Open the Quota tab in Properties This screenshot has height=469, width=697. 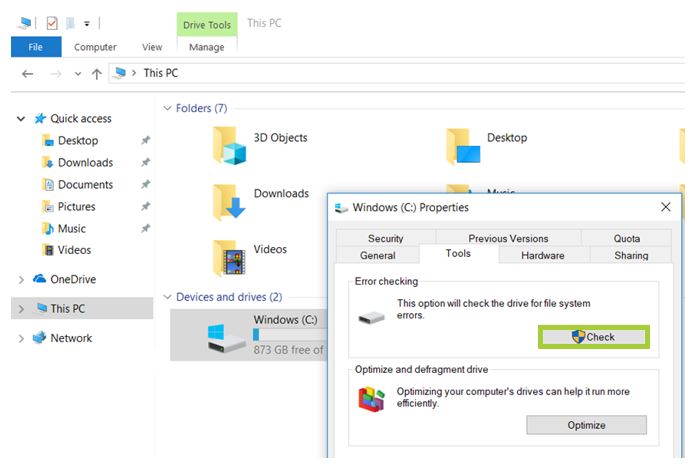(x=627, y=239)
